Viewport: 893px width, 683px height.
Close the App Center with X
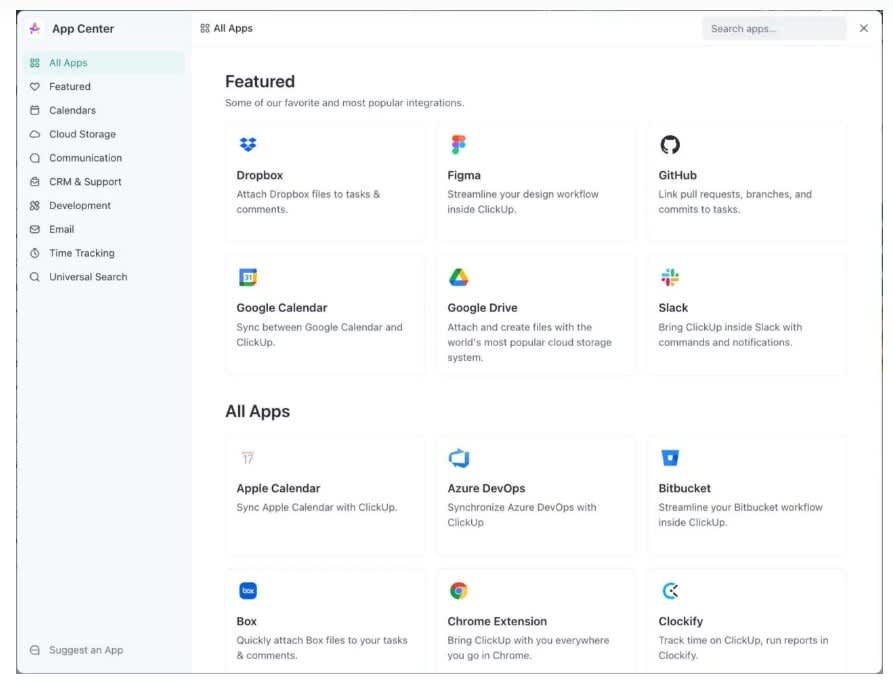coord(864,28)
